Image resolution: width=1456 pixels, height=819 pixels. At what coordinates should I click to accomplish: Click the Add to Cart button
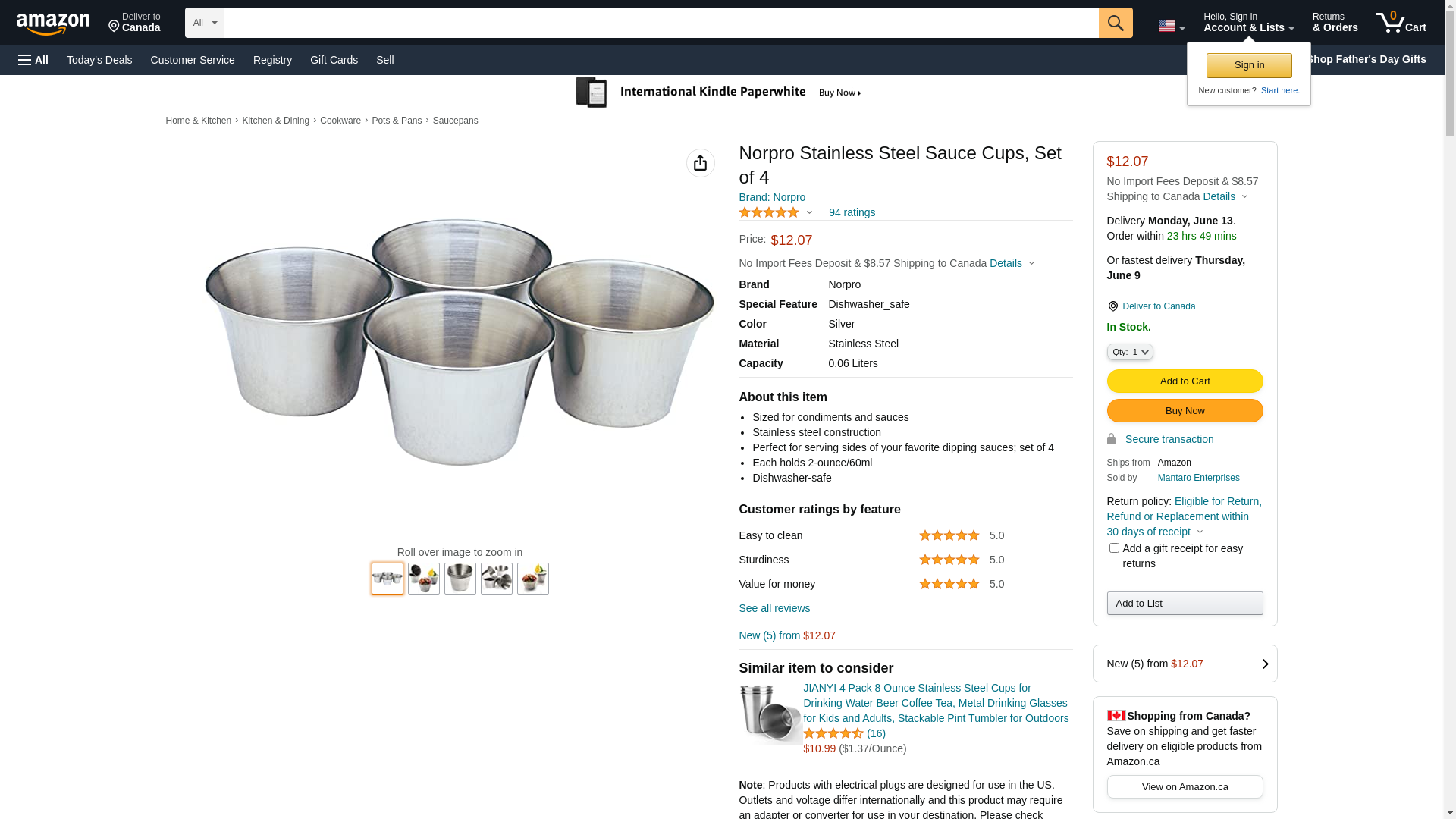point(1185,381)
